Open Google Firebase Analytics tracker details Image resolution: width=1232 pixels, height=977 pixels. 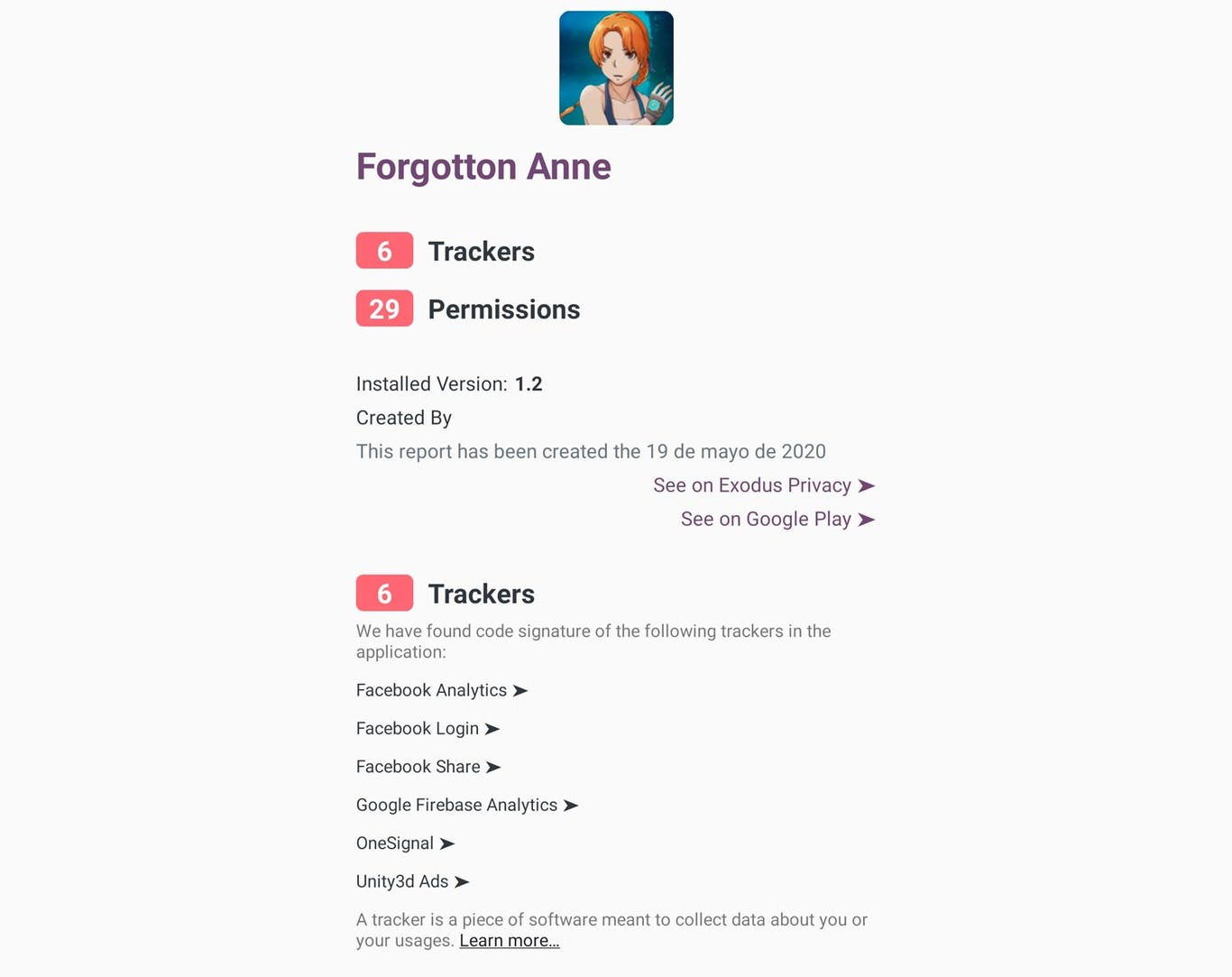(456, 805)
